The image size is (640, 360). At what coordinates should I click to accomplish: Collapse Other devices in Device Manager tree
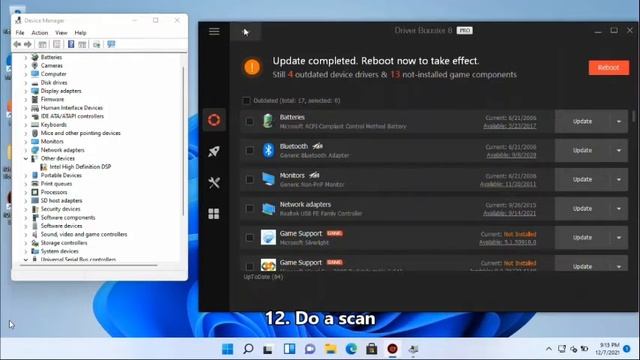click(x=26, y=158)
